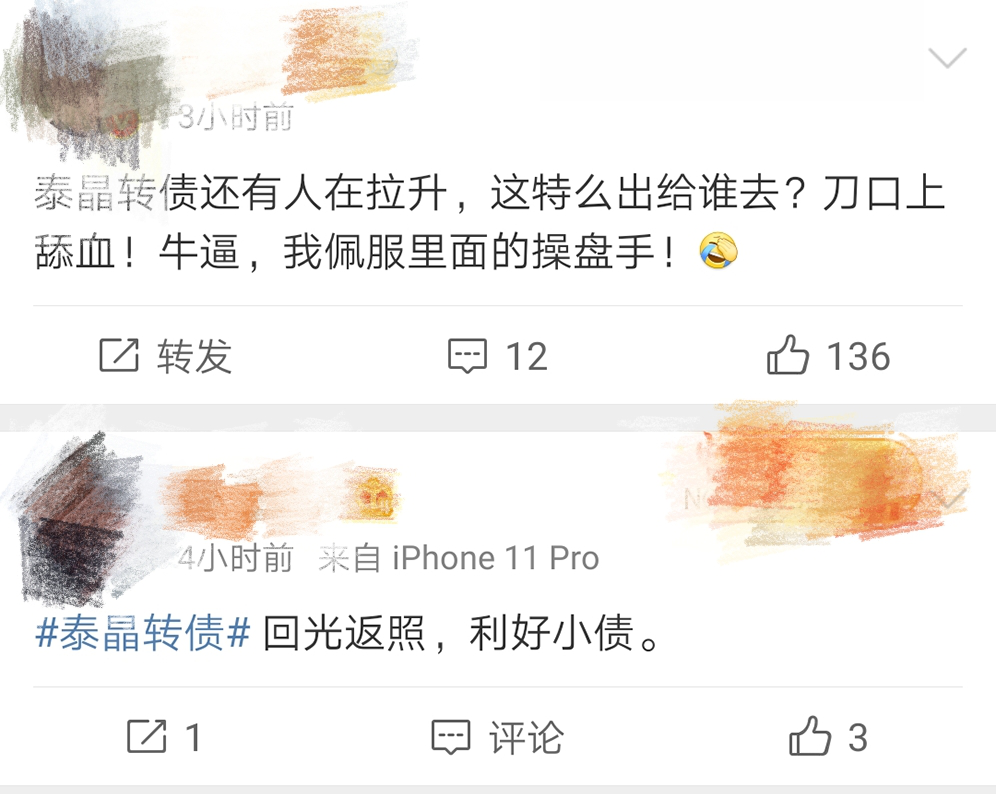Open comment bubble icon on second post
Screen dimensions: 996x794
coord(451,737)
